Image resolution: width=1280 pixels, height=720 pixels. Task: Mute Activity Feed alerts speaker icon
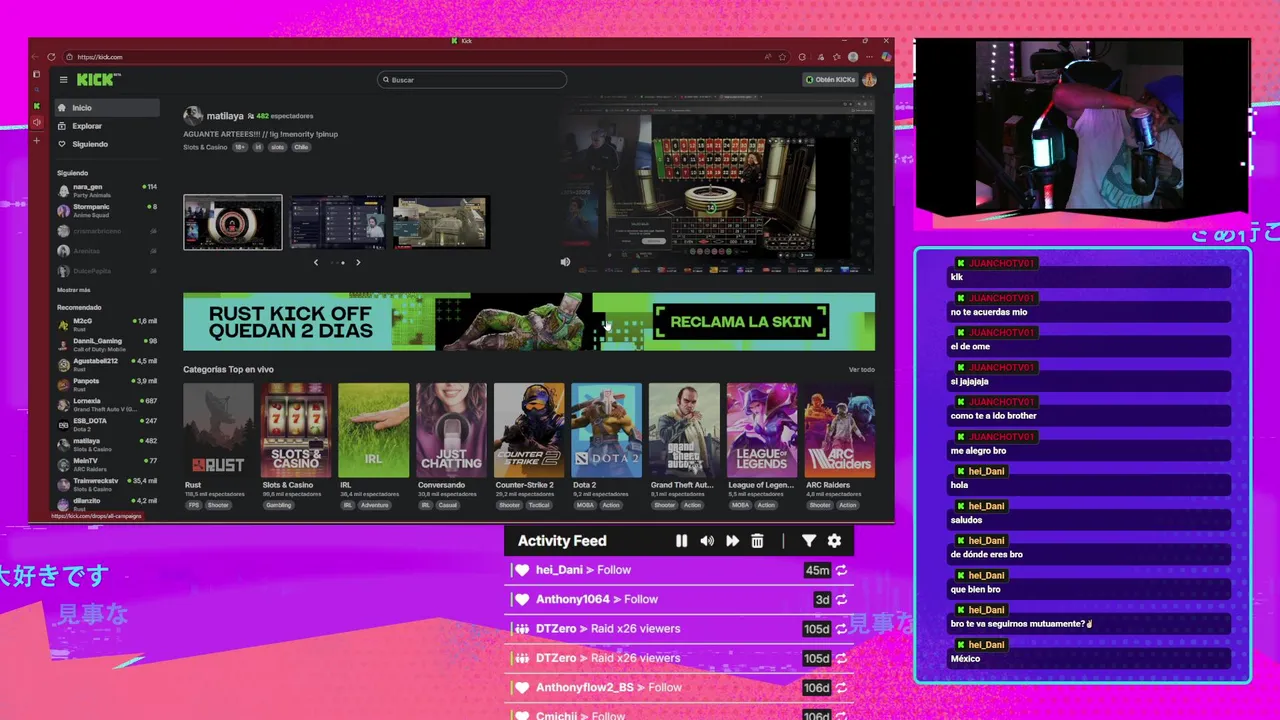(707, 541)
